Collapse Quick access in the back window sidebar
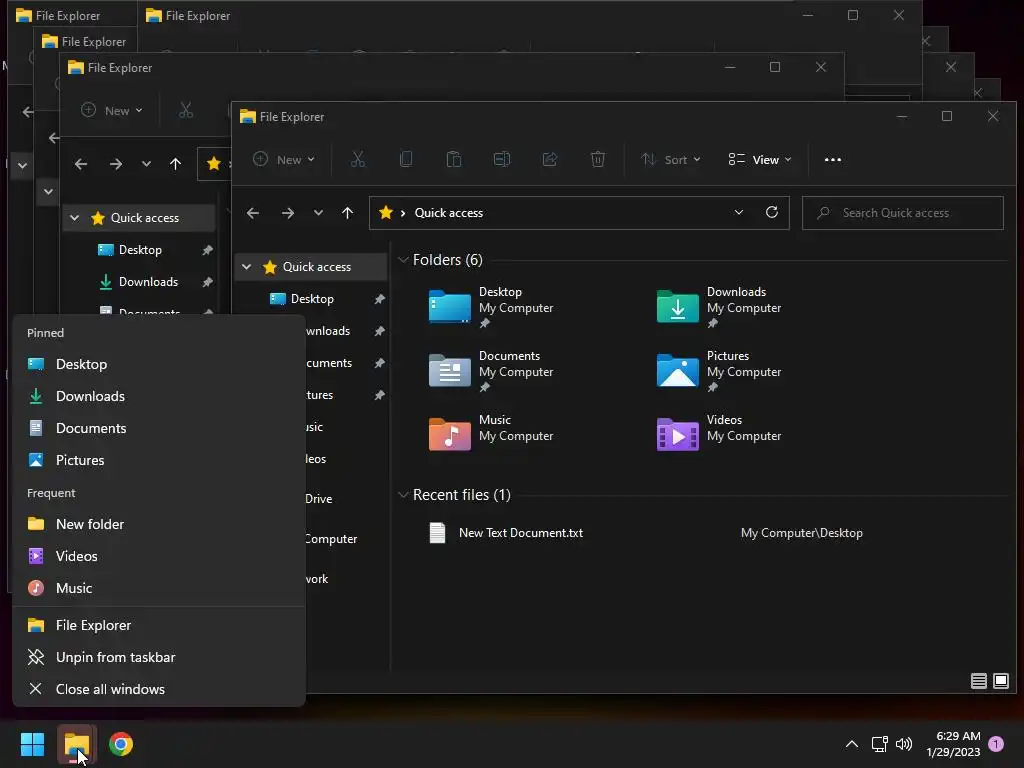 pyautogui.click(x=74, y=217)
